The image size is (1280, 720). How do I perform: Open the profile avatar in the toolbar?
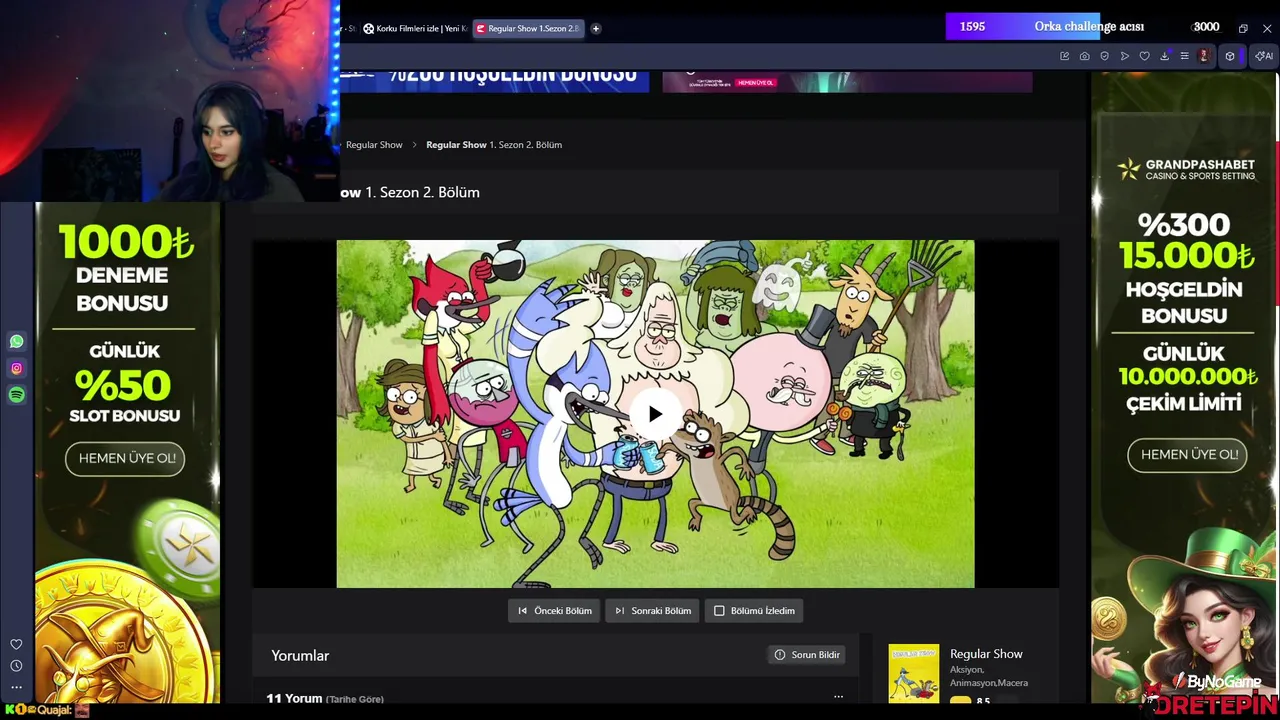(1204, 56)
